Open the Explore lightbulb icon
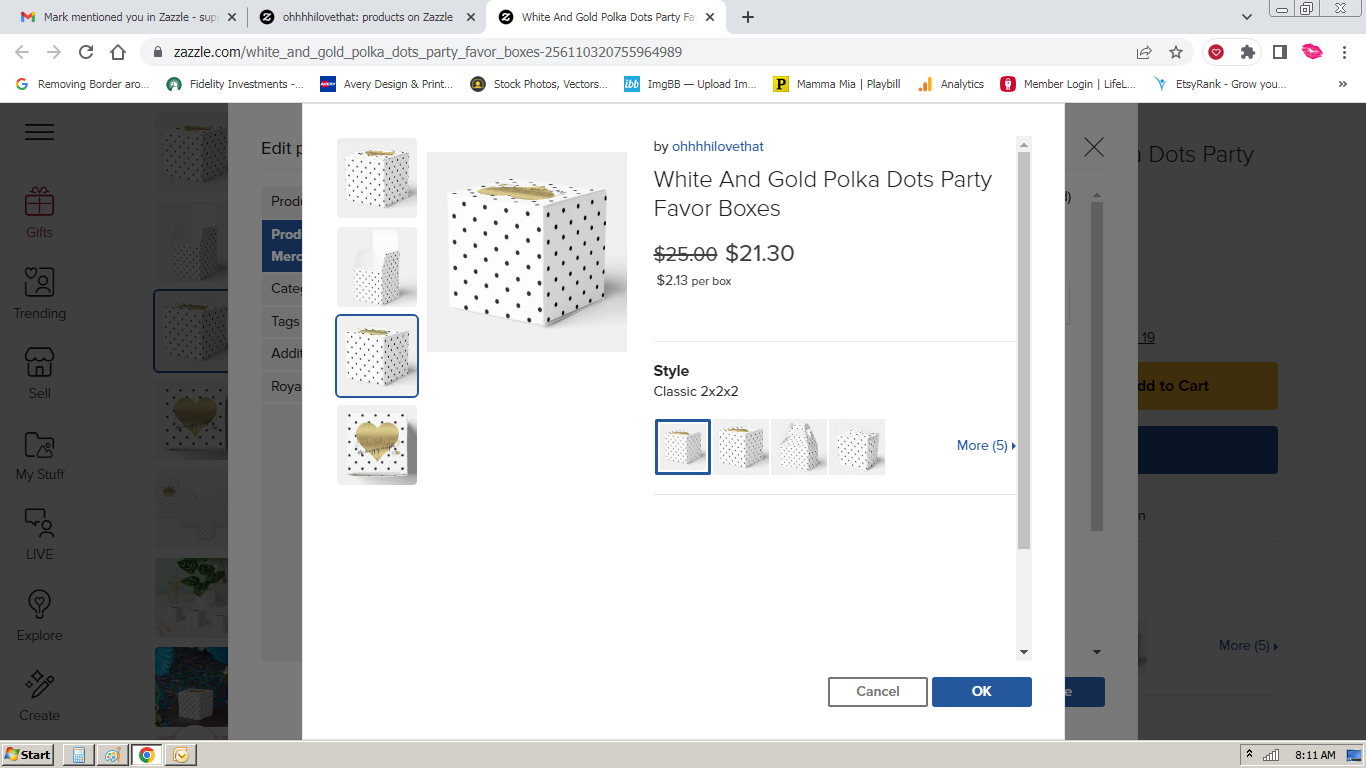Viewport: 1366px width, 768px height. coord(39,604)
